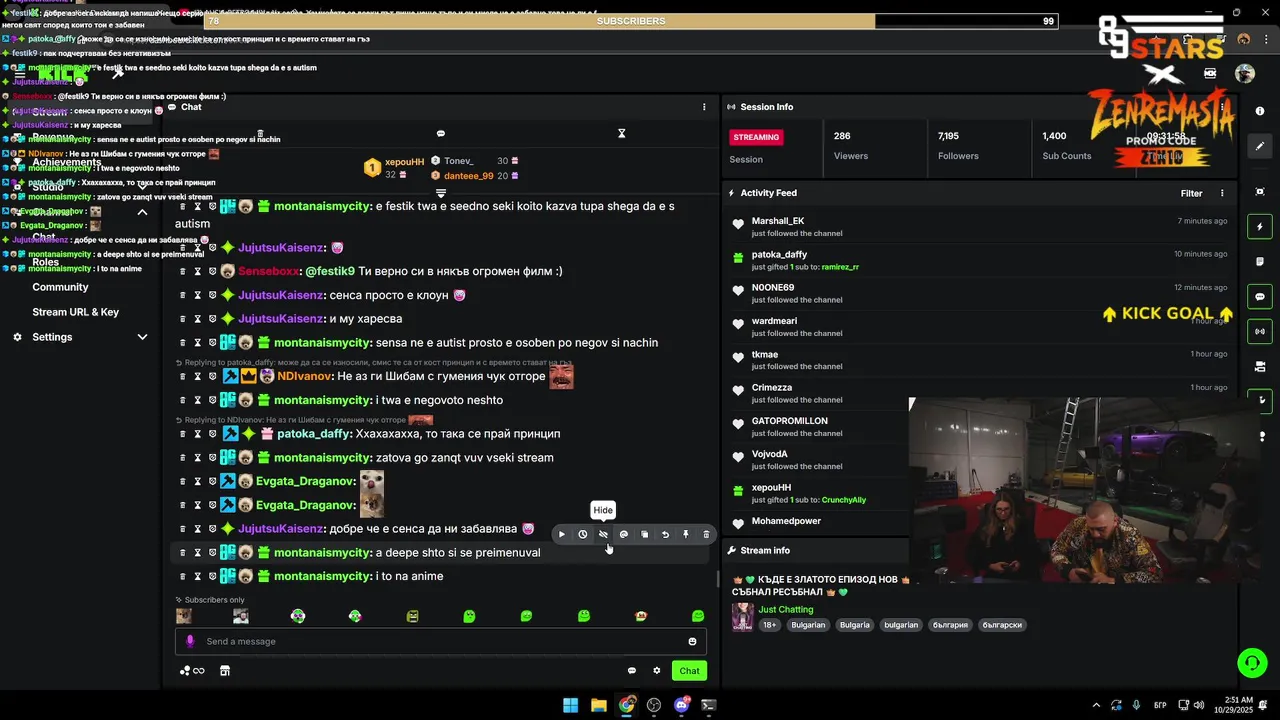Click the pencil edit icon in right sidebar

(1260, 146)
